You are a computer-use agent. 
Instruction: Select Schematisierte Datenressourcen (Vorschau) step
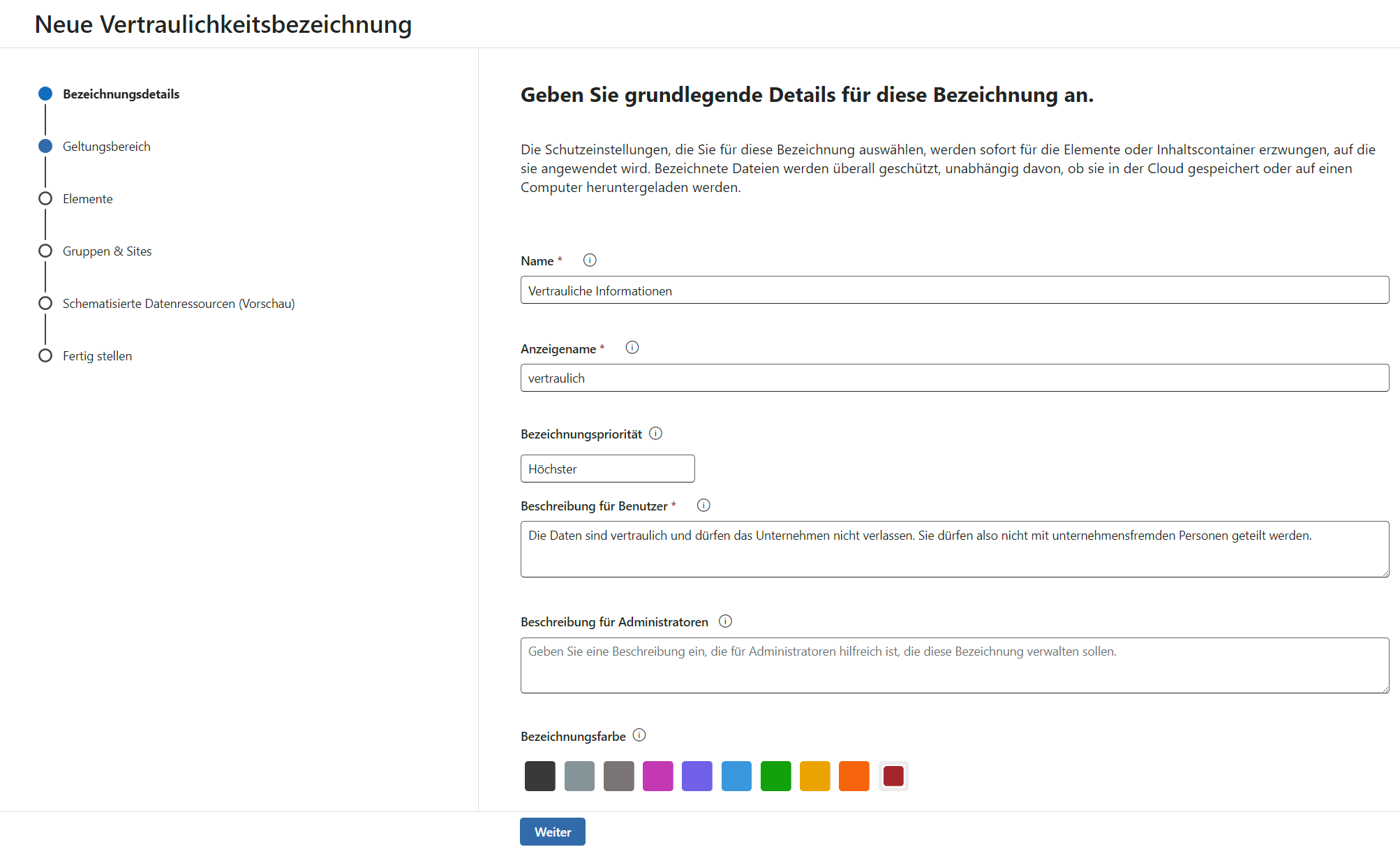tap(178, 304)
